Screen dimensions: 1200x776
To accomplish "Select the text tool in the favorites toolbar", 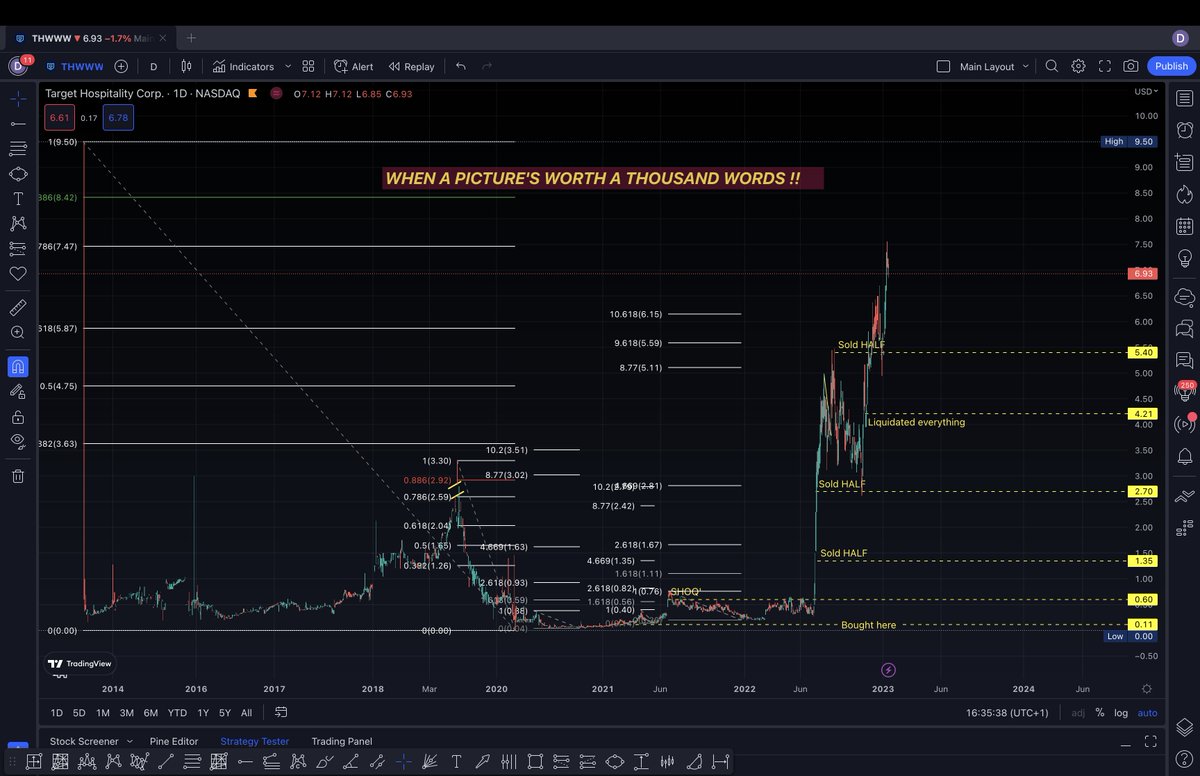I will (x=457, y=762).
